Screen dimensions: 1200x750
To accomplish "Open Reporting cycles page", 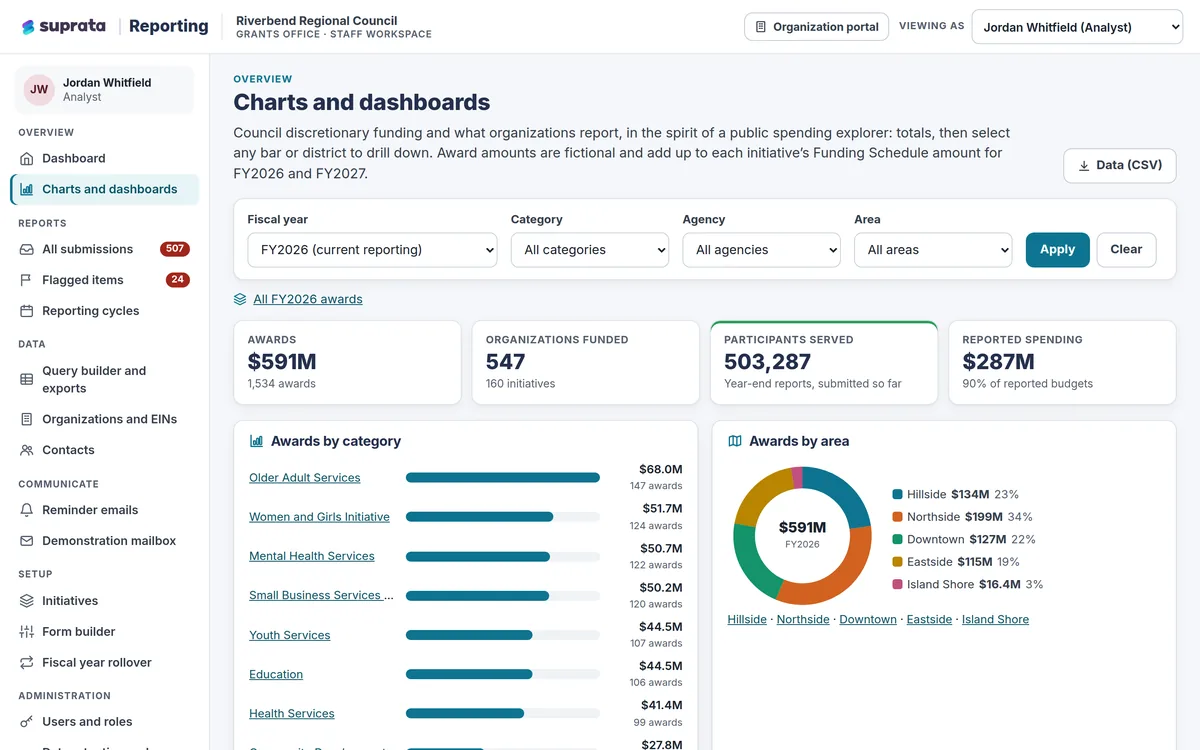I will pos(105,311).
